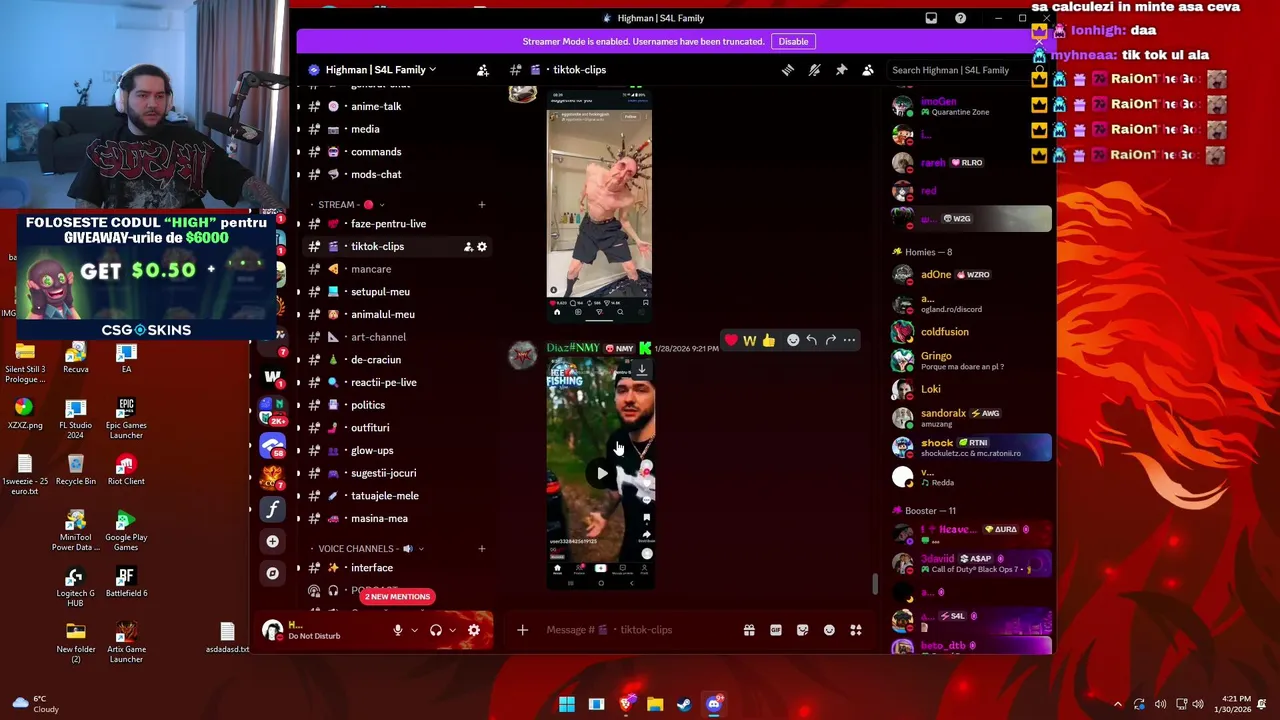Open User Settings gear icon
This screenshot has height=720, width=1280.
pos(474,630)
